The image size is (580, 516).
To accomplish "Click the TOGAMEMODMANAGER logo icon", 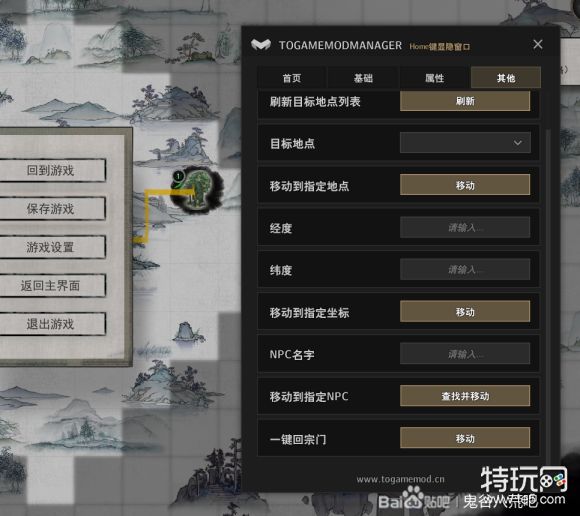I will (261, 45).
